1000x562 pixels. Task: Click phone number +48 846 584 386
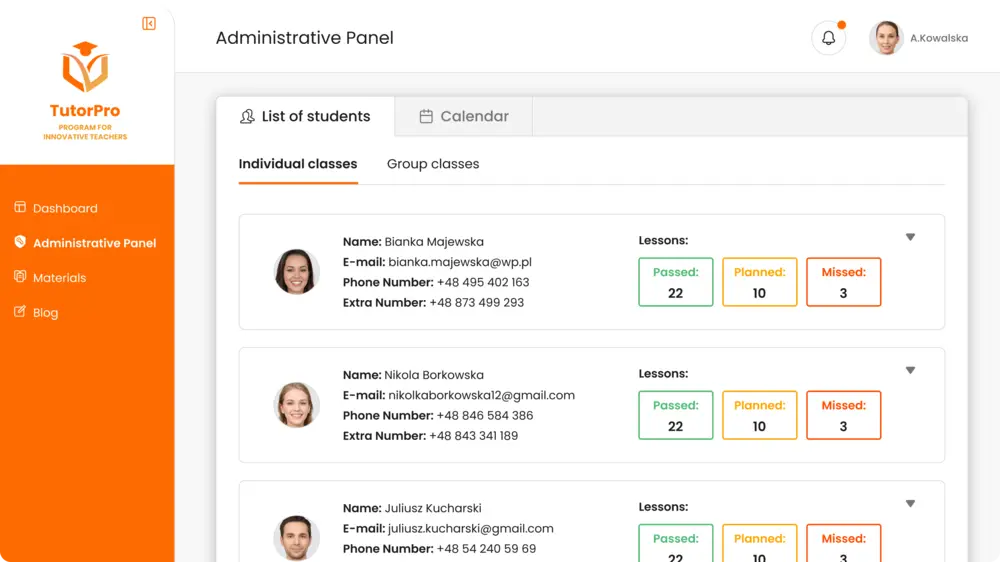coord(485,416)
